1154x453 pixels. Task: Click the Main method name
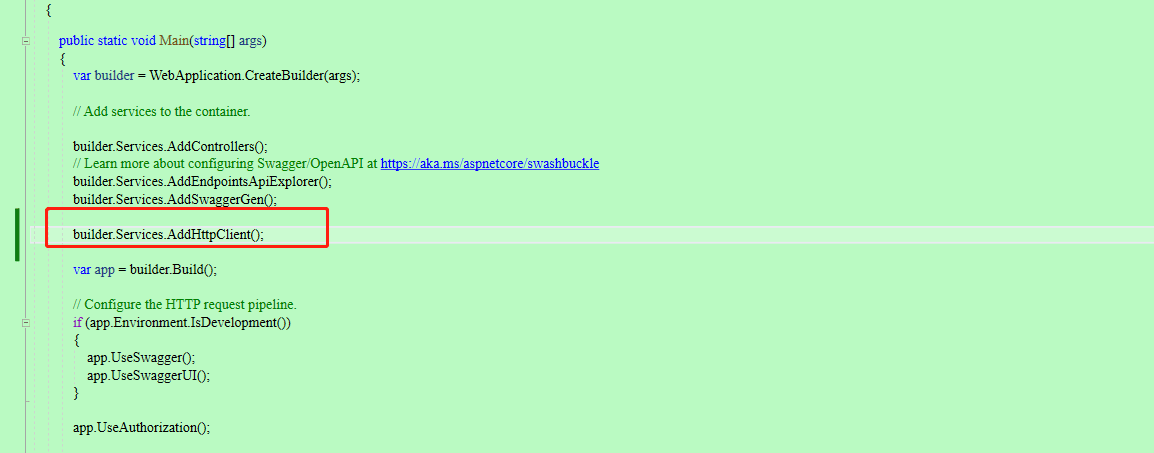pyautogui.click(x=174, y=41)
